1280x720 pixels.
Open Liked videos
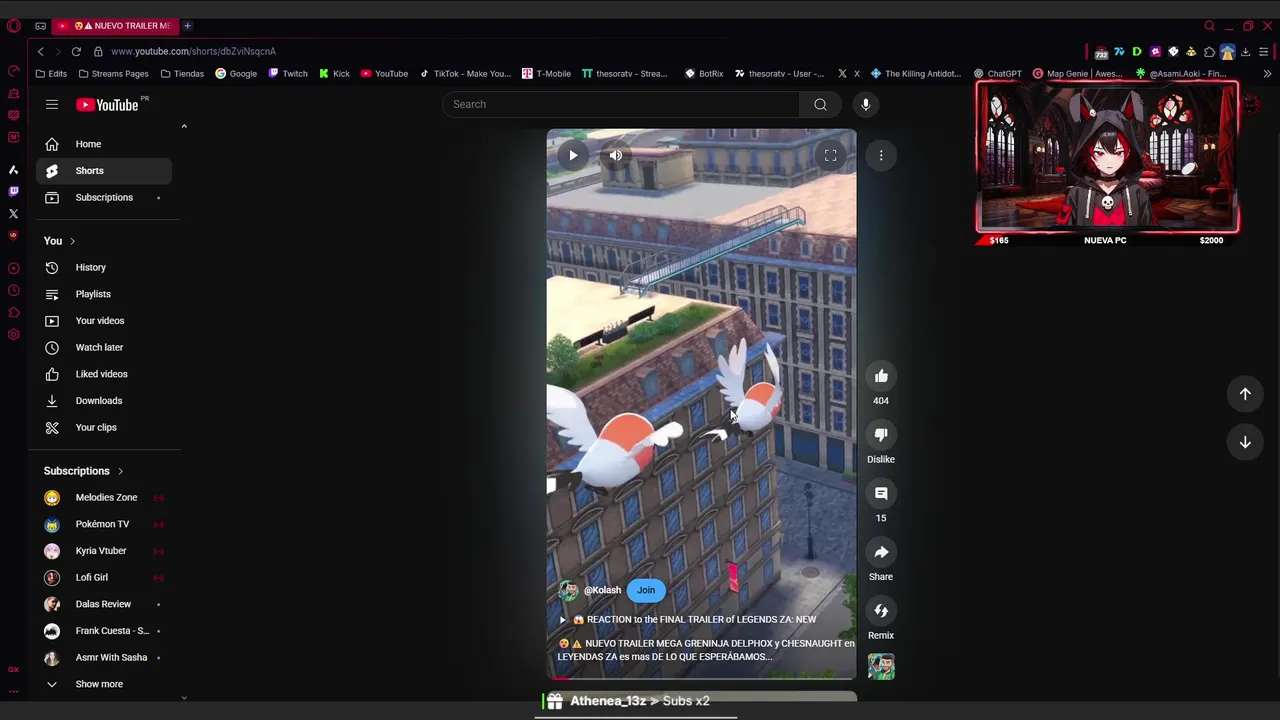104,374
